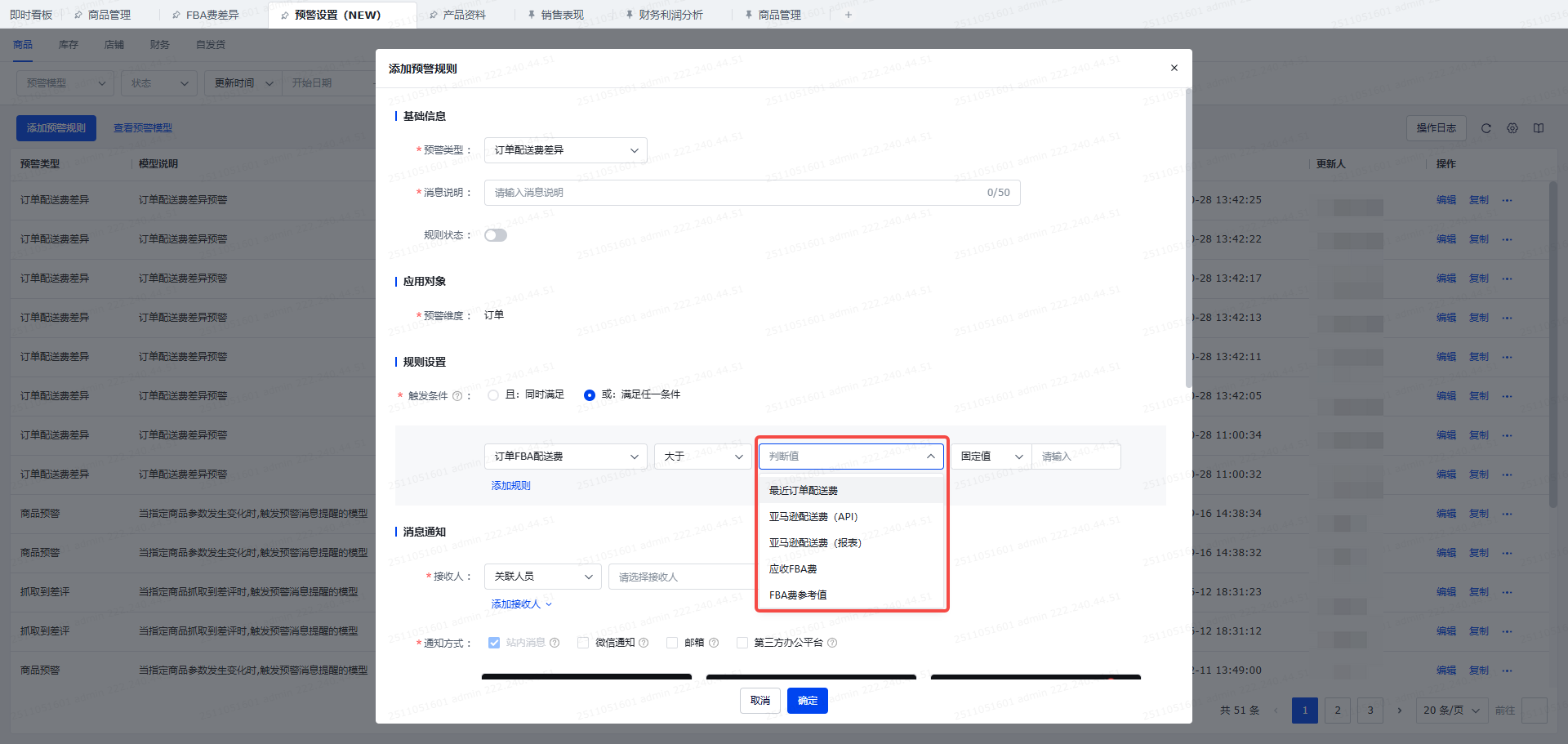Check the 邮箱 notification checkbox
Screen dimensions: 1568x744
pyautogui.click(x=672, y=643)
